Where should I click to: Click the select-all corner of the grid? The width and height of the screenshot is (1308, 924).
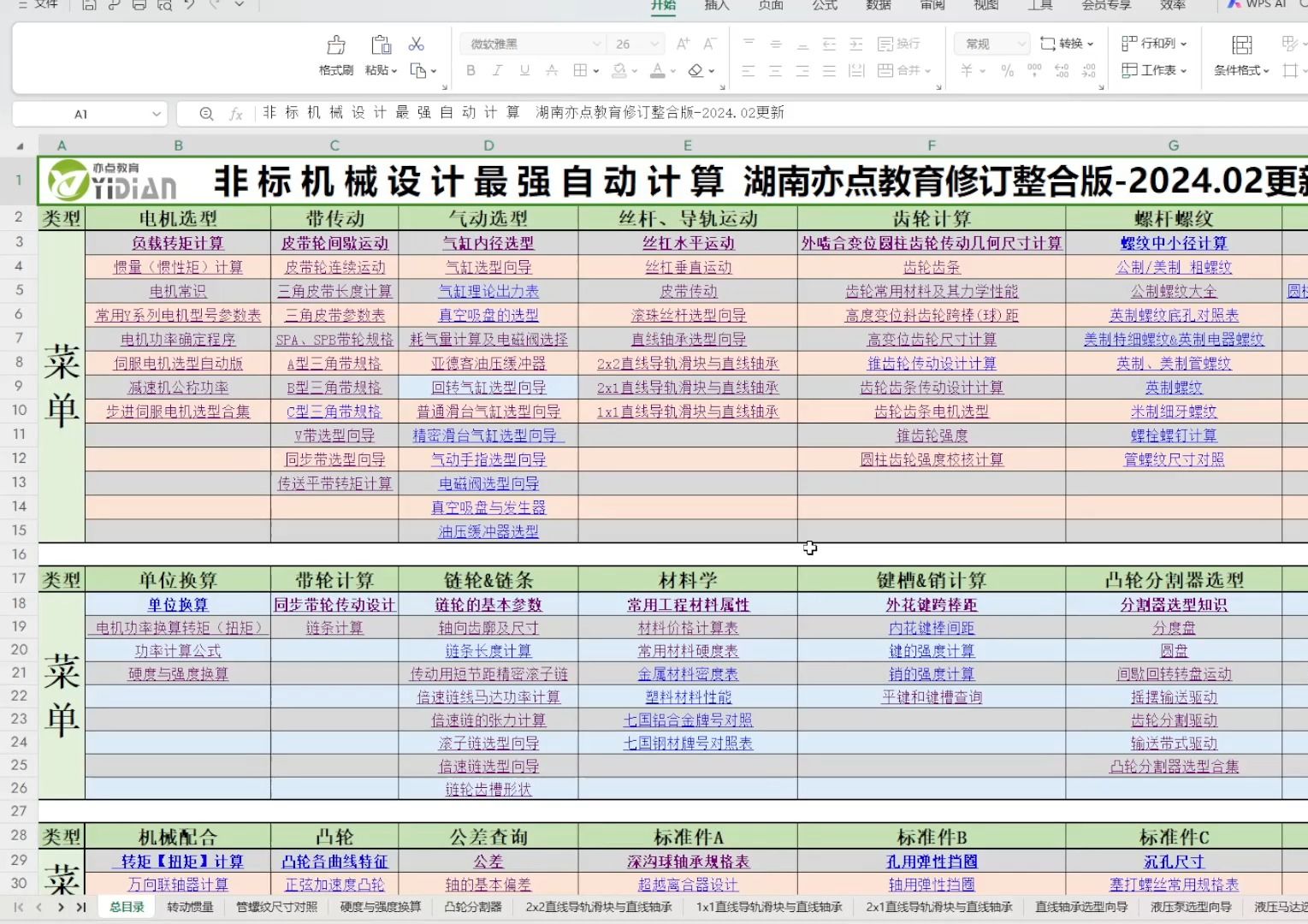pyautogui.click(x=20, y=145)
